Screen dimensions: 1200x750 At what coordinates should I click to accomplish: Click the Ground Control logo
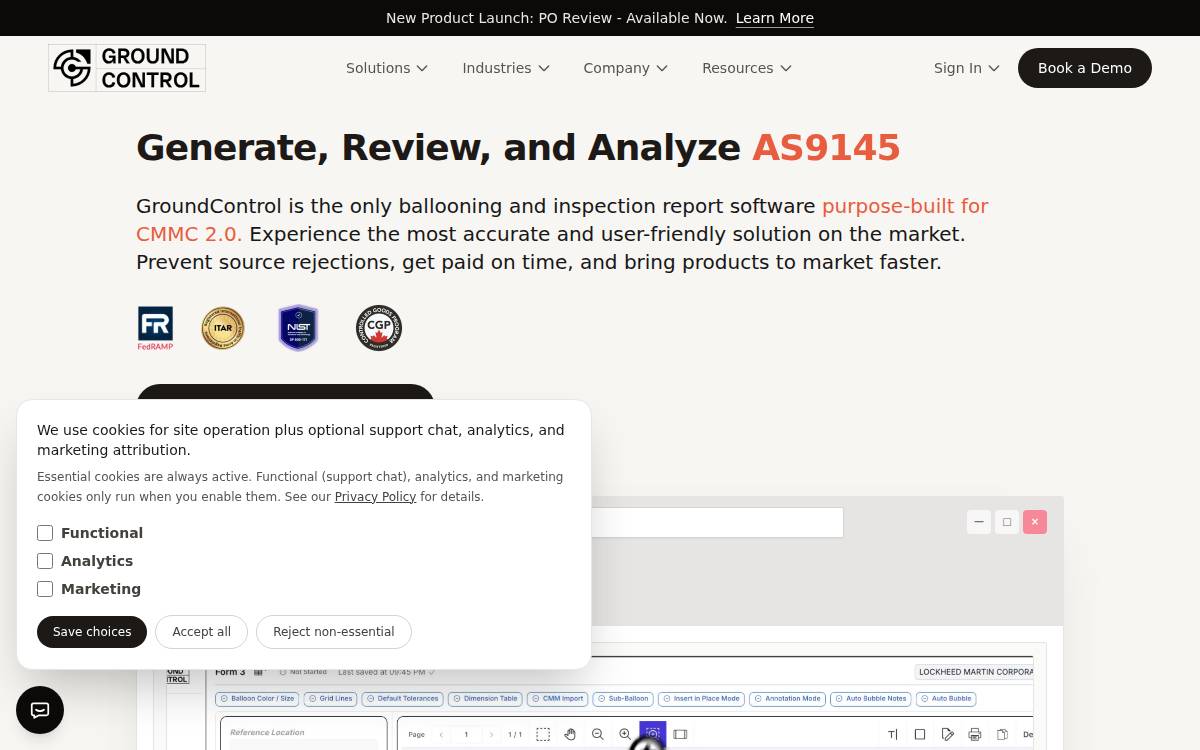[x=127, y=68]
